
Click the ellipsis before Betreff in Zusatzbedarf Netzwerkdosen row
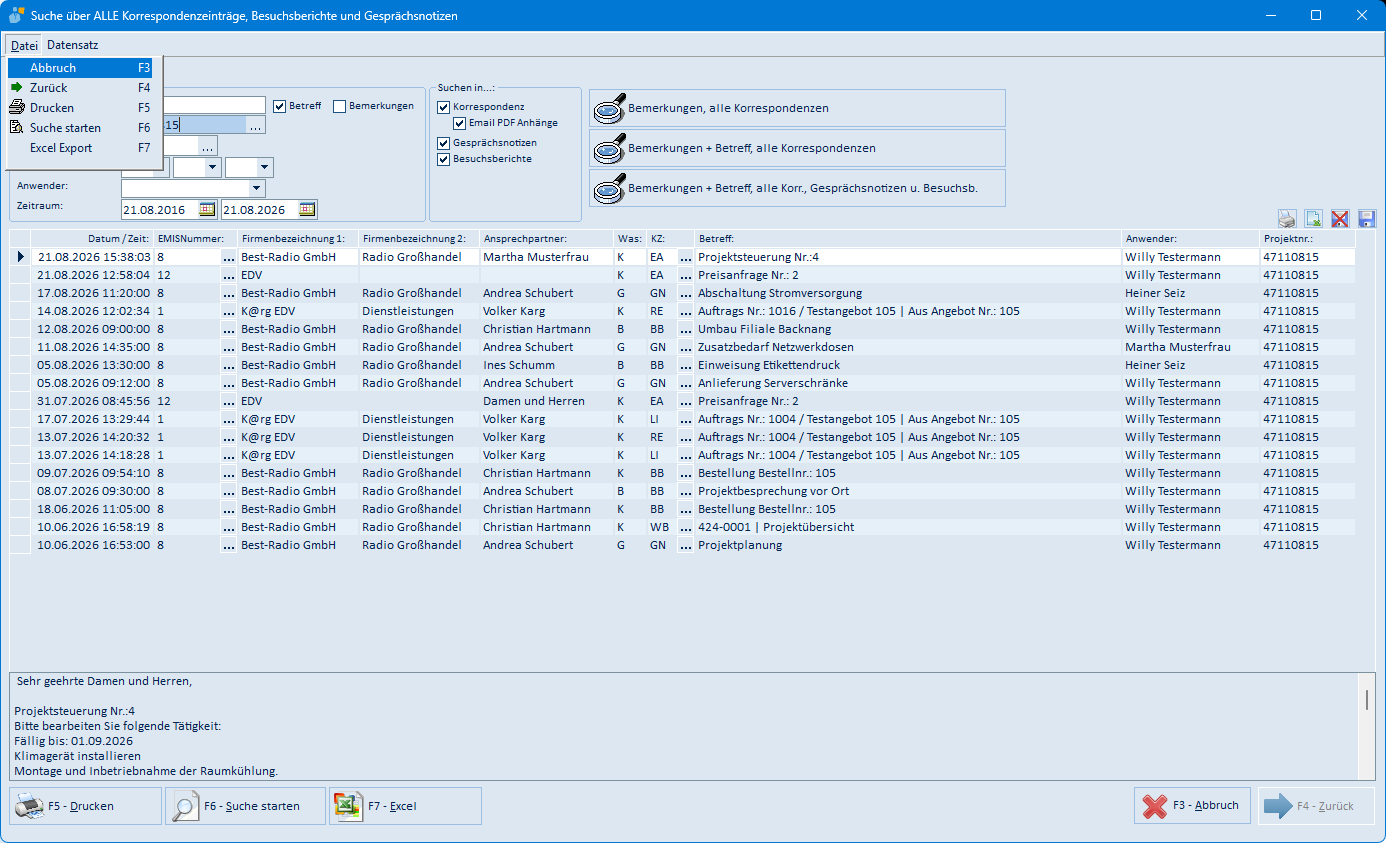[685, 347]
